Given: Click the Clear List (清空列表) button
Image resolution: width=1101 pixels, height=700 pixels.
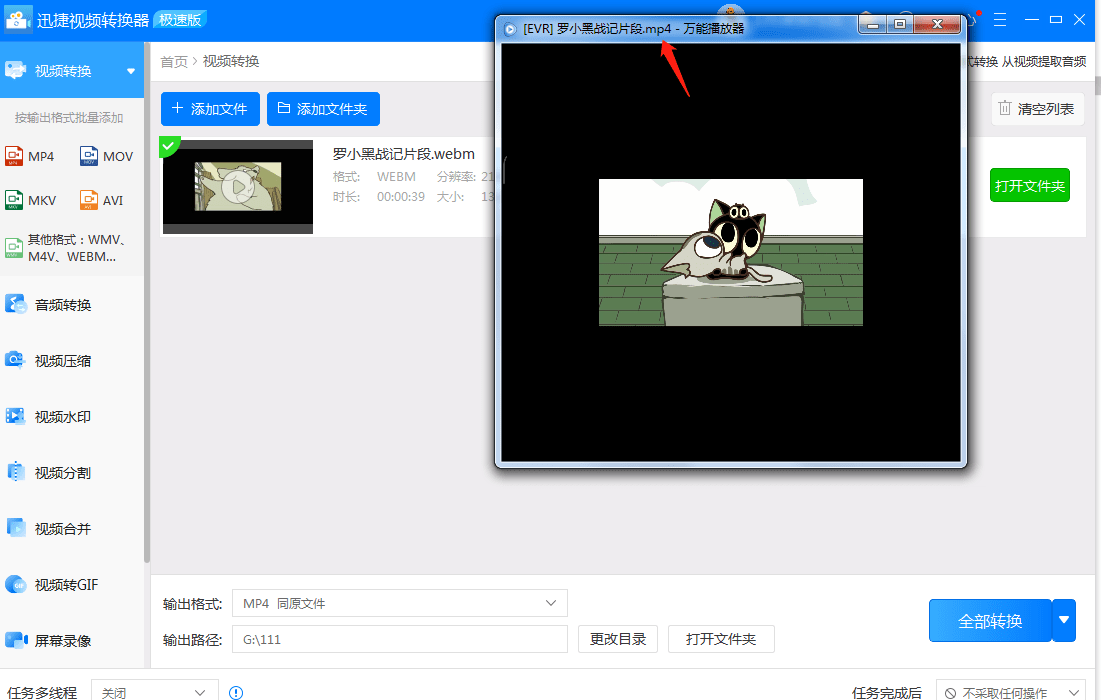Looking at the screenshot, I should click(1036, 109).
